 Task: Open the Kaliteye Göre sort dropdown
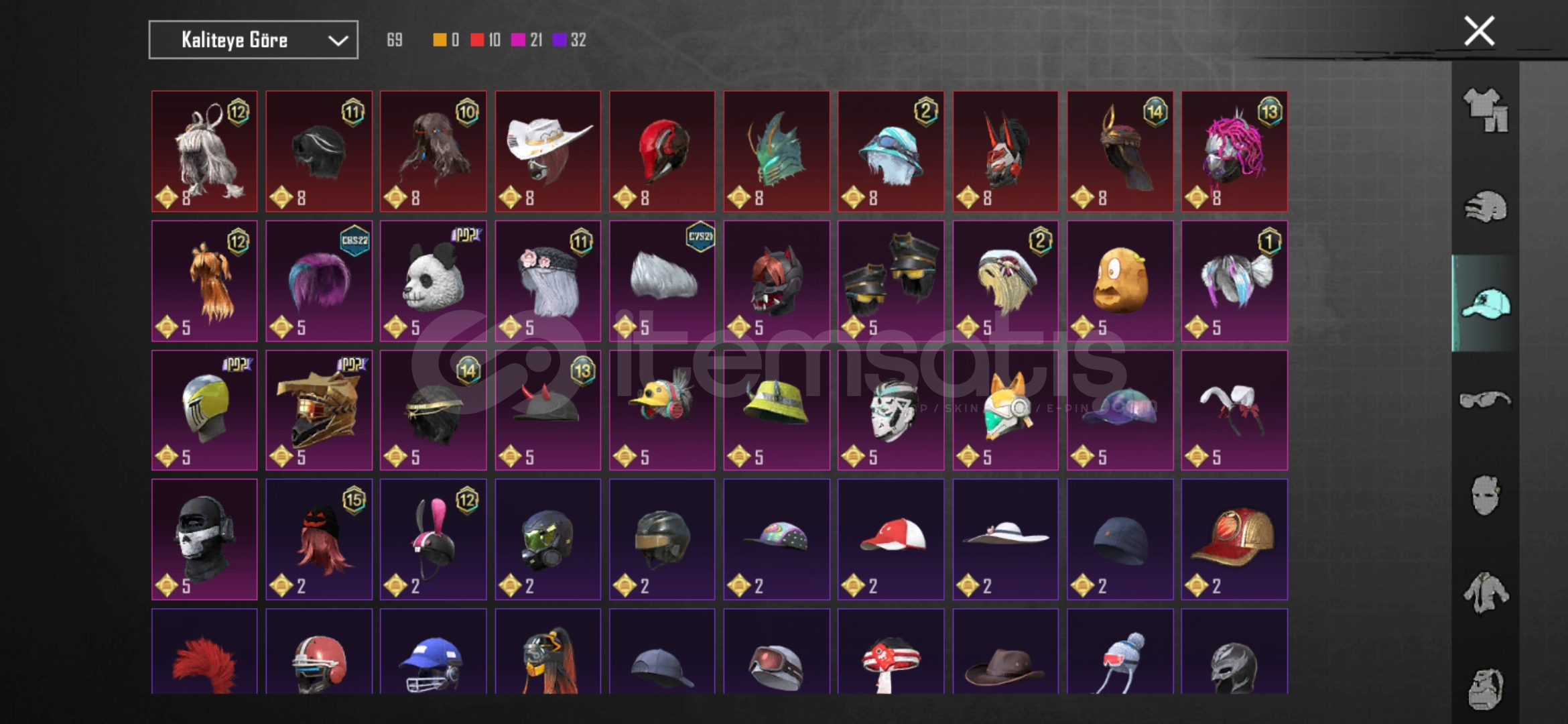click(x=253, y=40)
